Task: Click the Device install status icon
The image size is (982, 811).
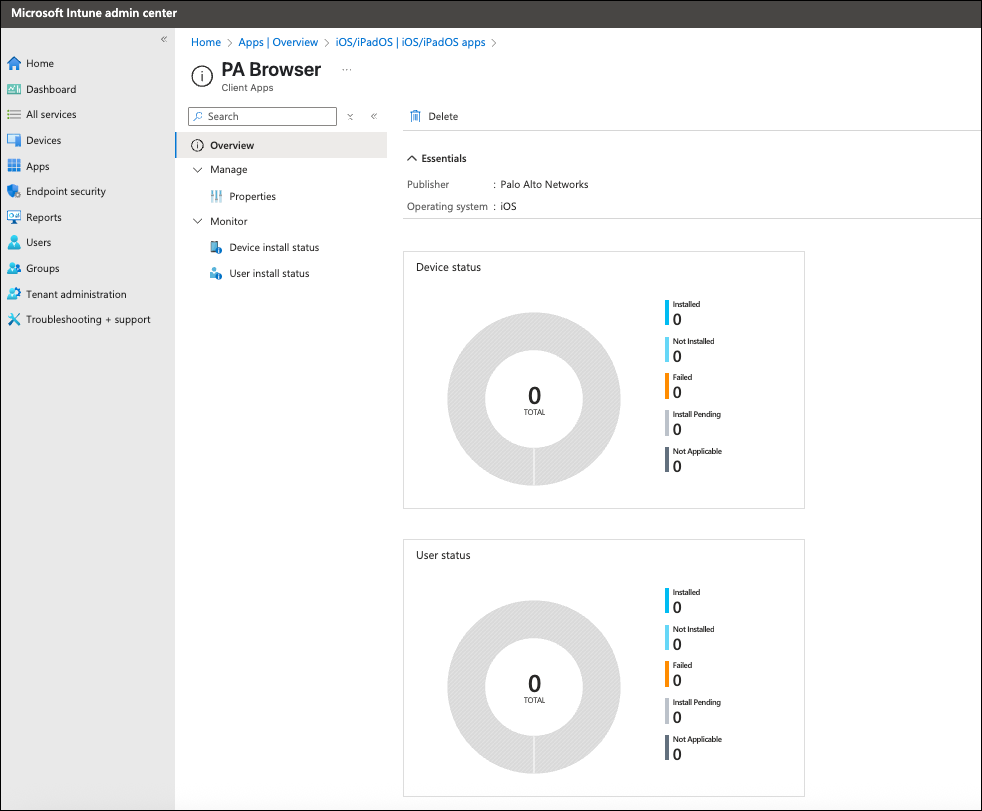Action: click(216, 247)
